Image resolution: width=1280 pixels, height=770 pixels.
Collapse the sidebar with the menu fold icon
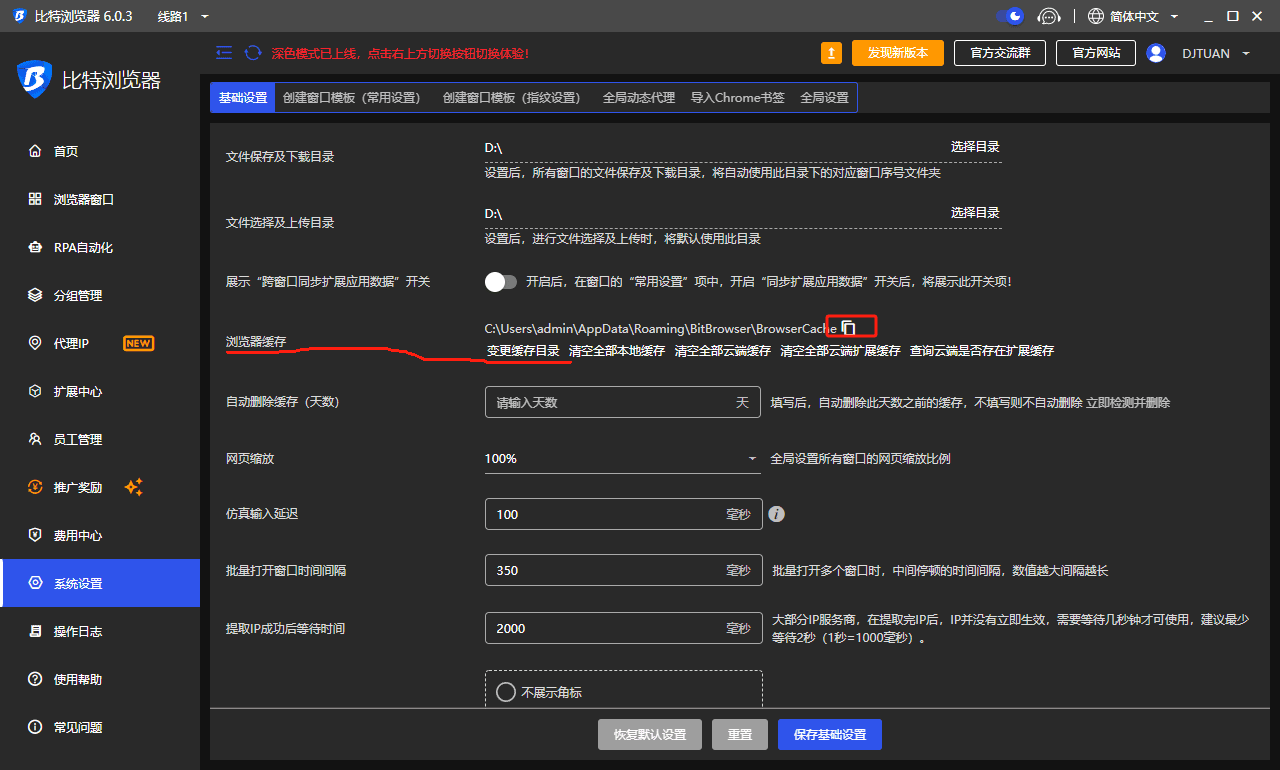[224, 53]
